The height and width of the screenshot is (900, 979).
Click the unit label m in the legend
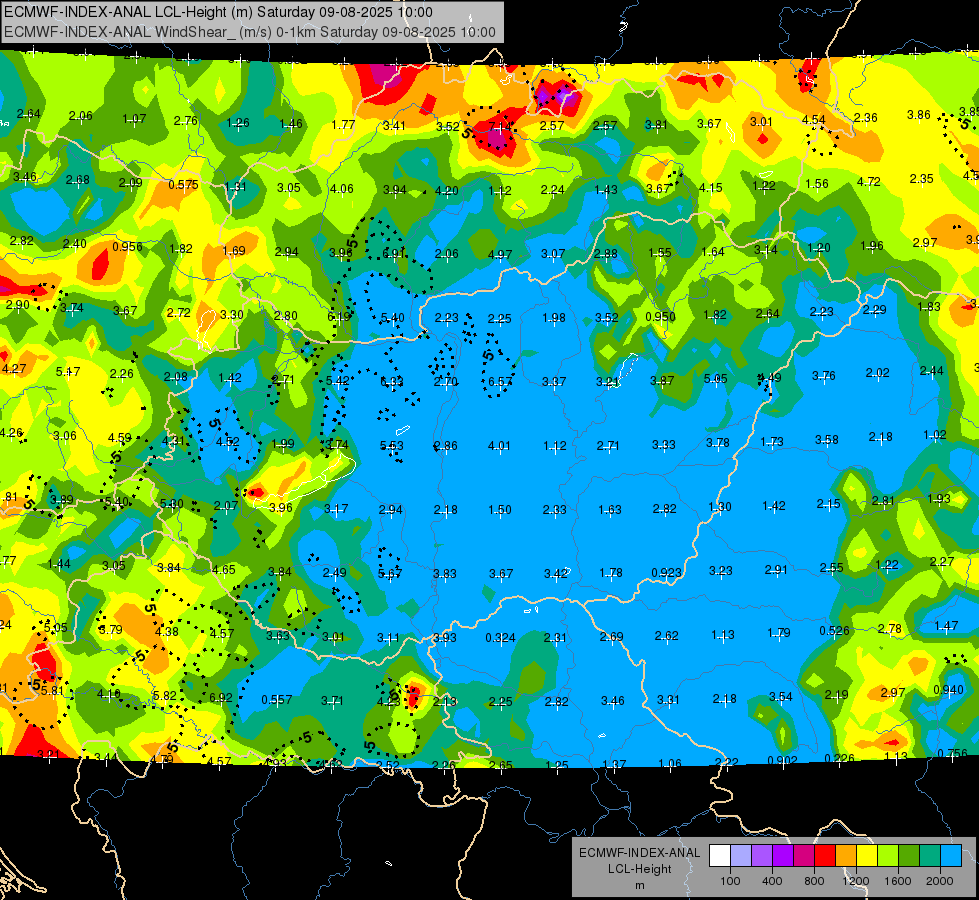pos(639,885)
